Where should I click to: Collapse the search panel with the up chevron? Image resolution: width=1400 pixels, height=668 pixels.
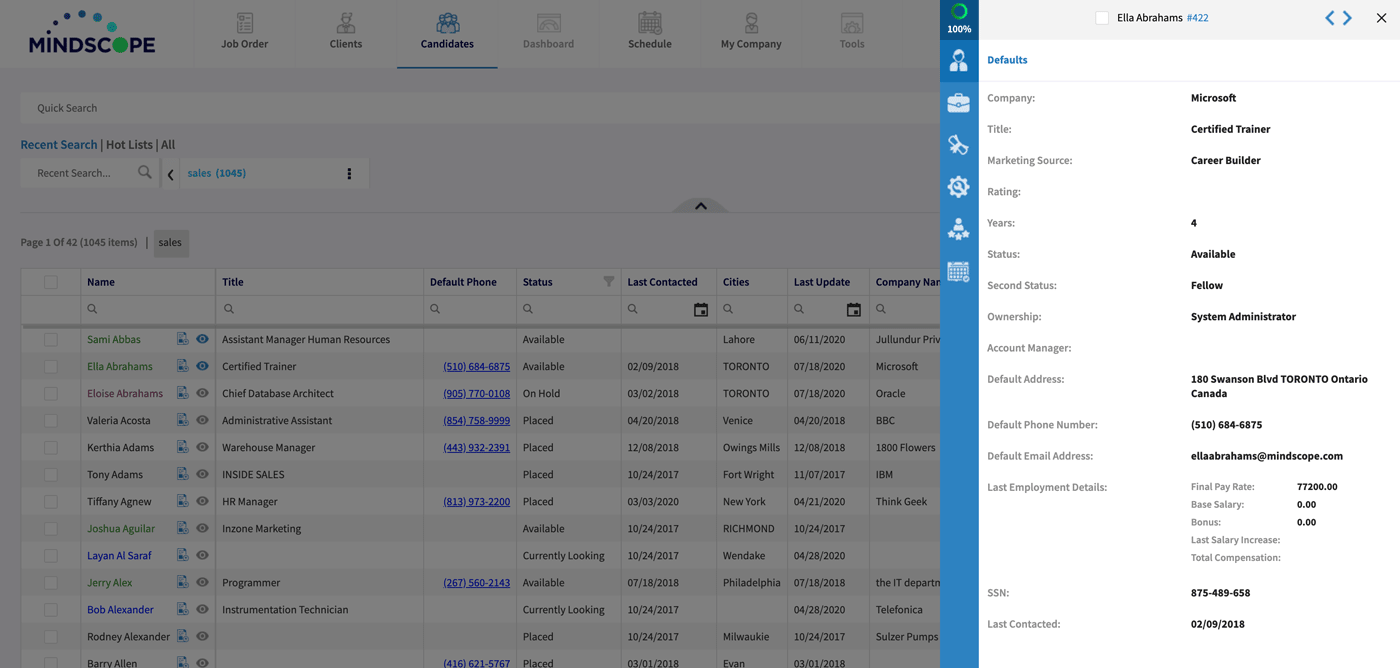click(700, 205)
